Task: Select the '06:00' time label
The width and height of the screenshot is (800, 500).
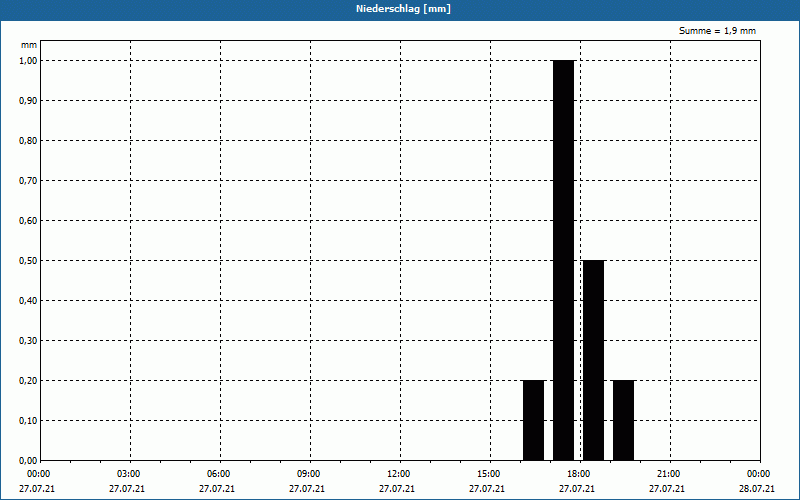Action: 218,474
